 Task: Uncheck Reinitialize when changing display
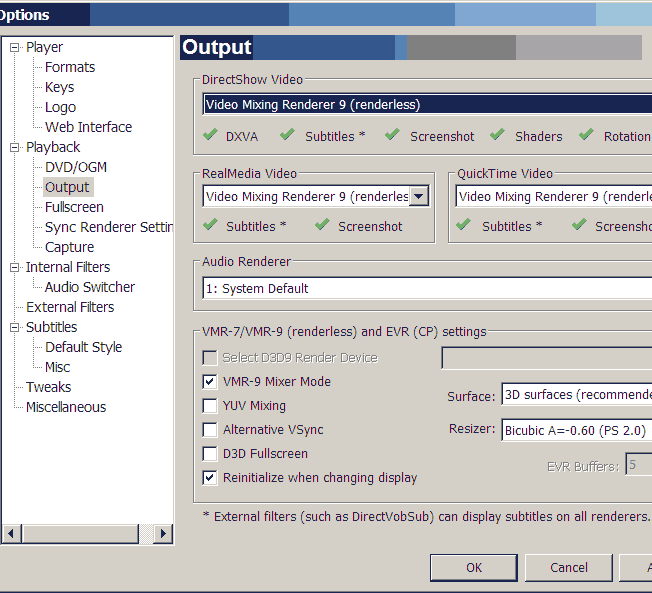click(210, 478)
